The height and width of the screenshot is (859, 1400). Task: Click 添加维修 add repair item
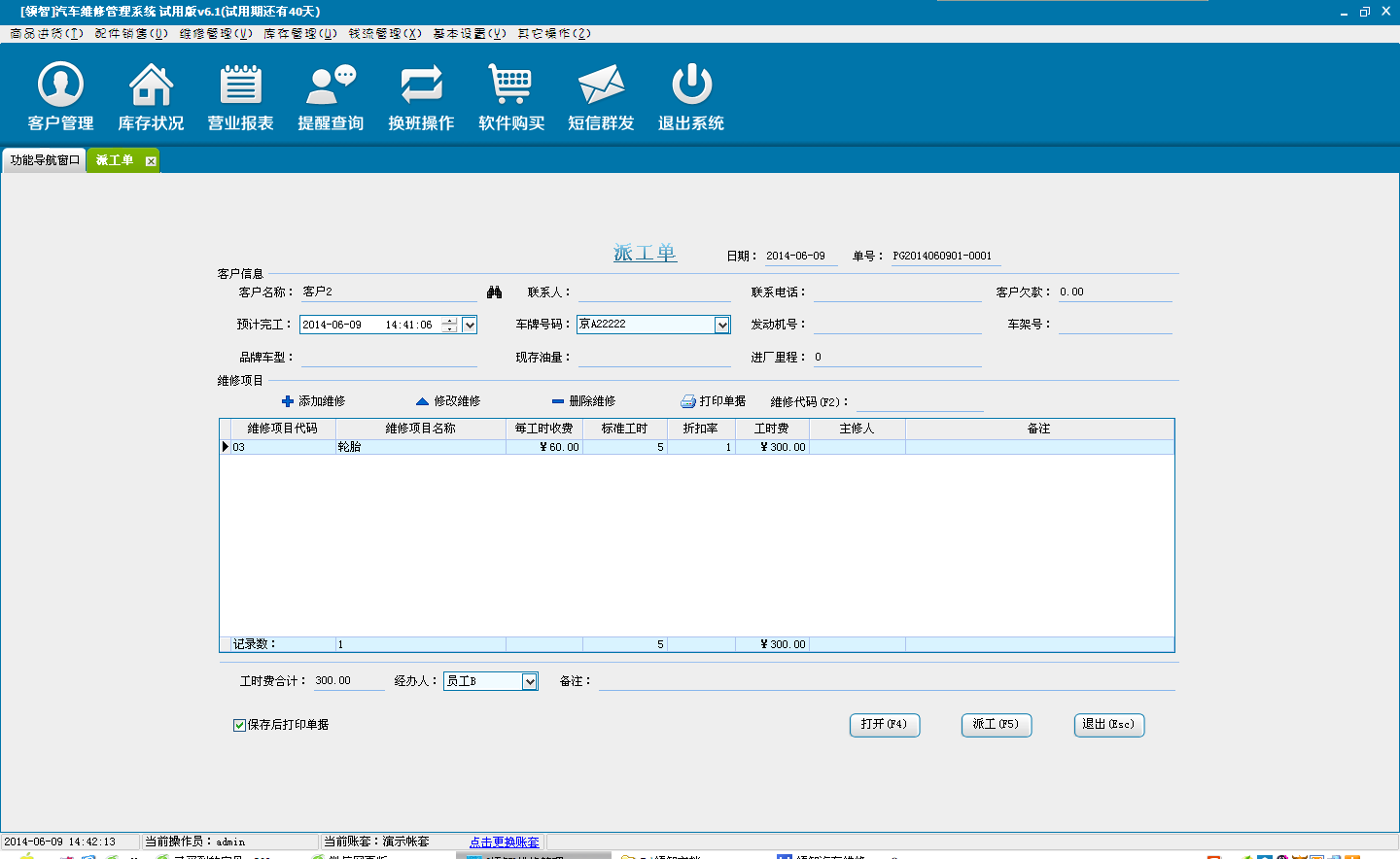[313, 401]
